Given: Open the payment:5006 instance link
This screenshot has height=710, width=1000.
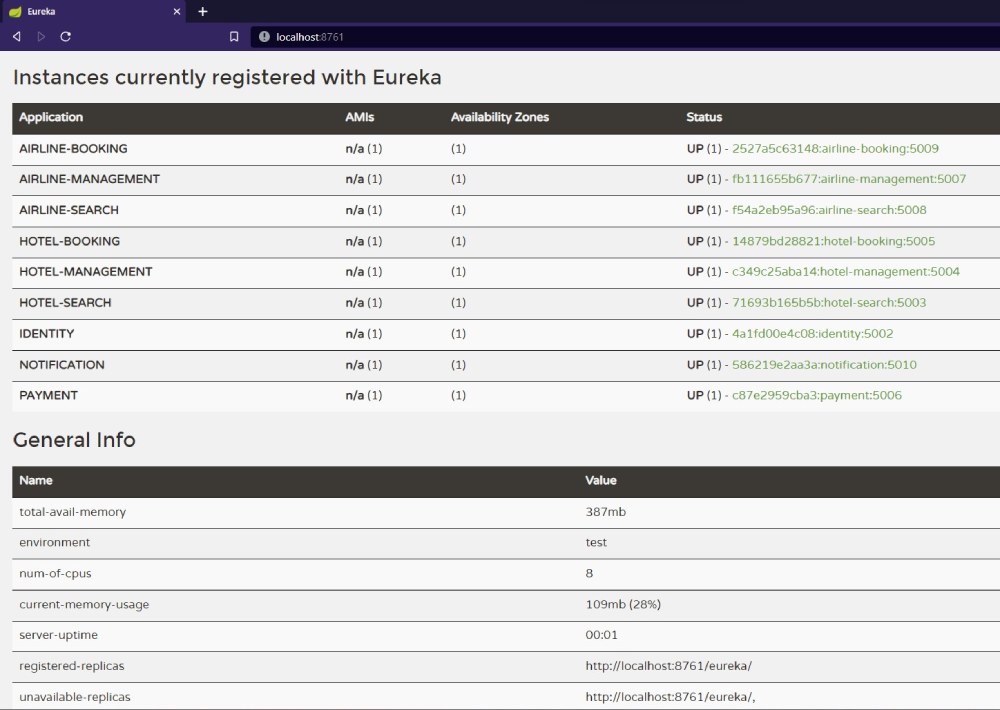Looking at the screenshot, I should [x=816, y=396].
